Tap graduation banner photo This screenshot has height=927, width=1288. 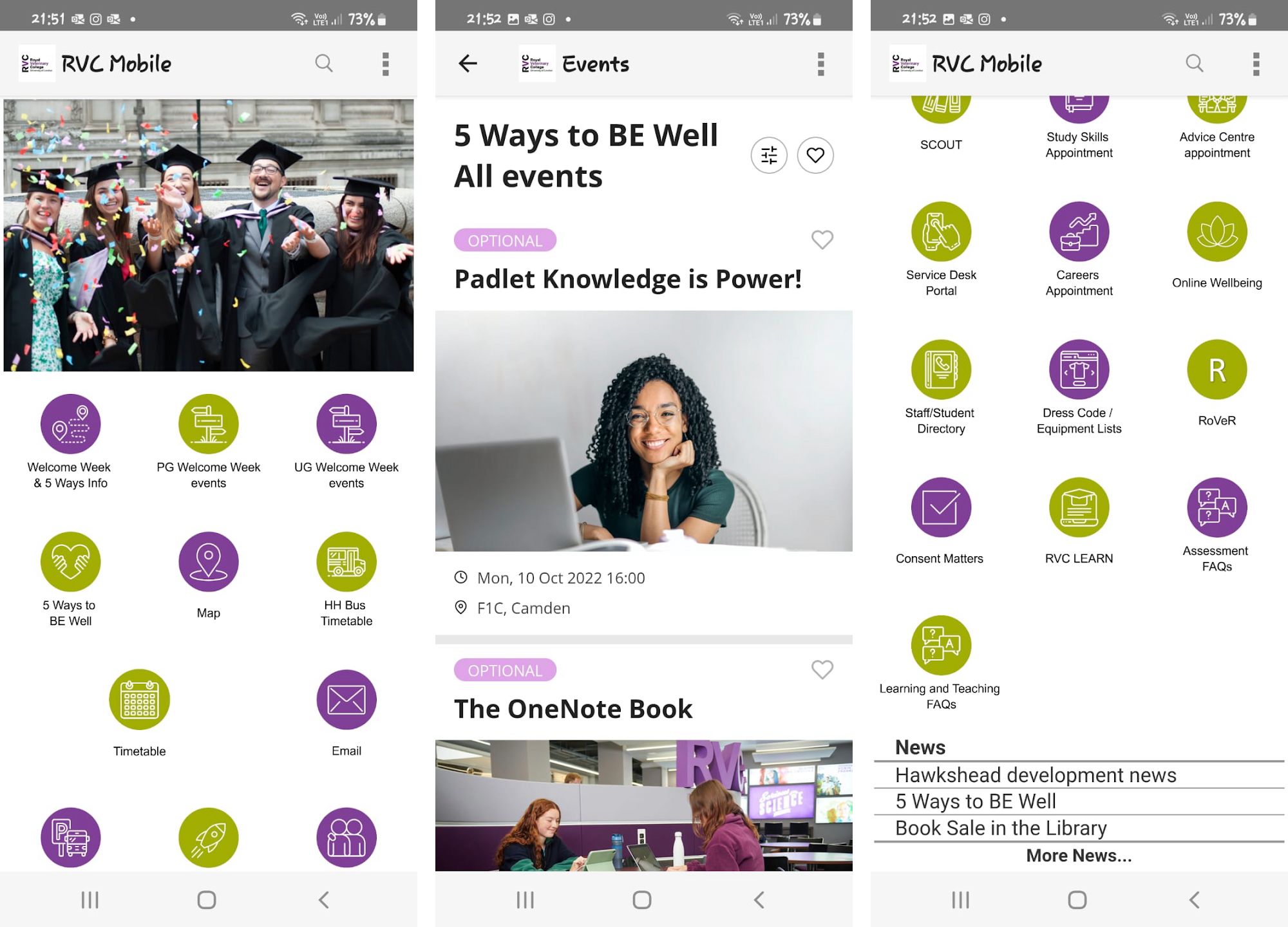pos(208,235)
